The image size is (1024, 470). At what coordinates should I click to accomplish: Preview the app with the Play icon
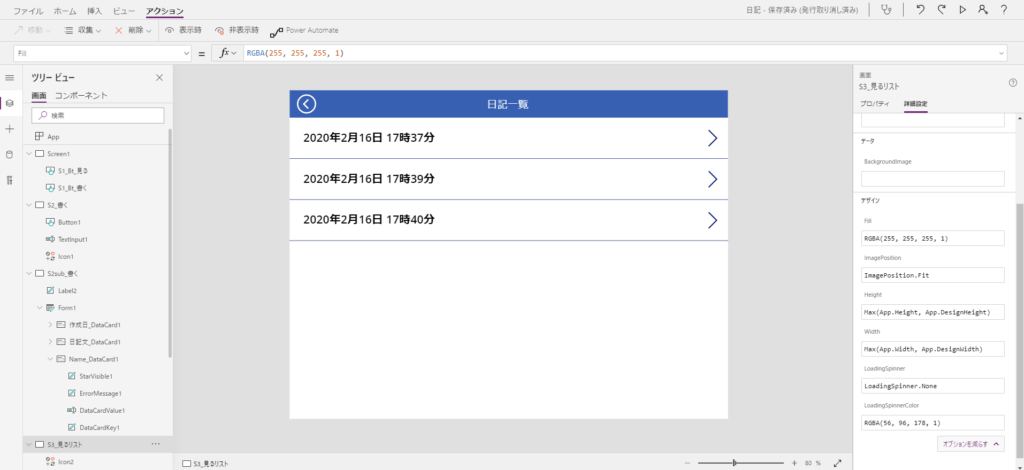click(x=962, y=10)
